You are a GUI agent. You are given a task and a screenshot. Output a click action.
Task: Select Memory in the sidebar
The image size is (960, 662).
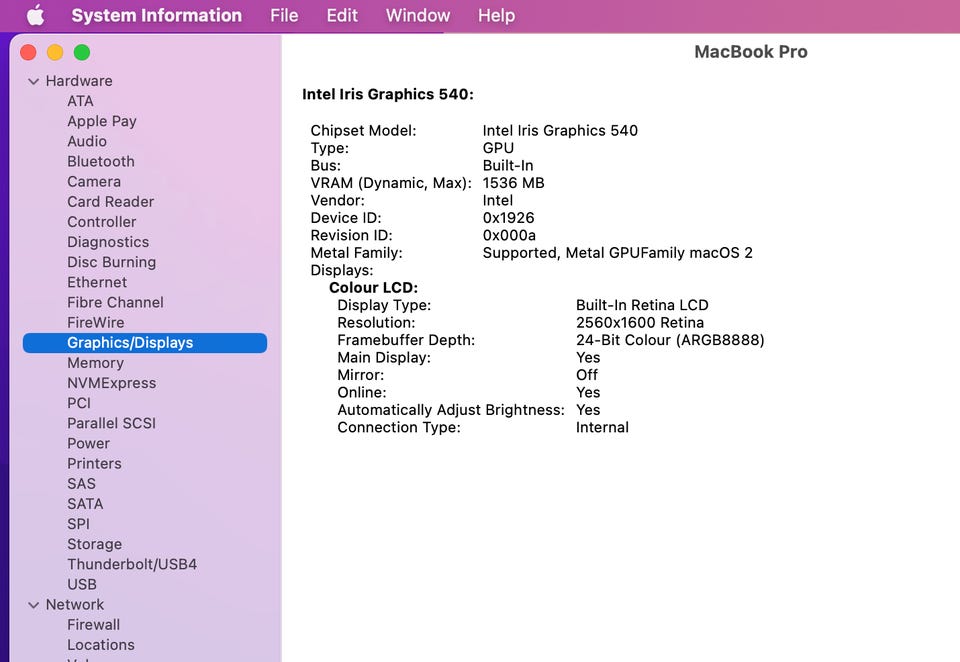tap(96, 363)
